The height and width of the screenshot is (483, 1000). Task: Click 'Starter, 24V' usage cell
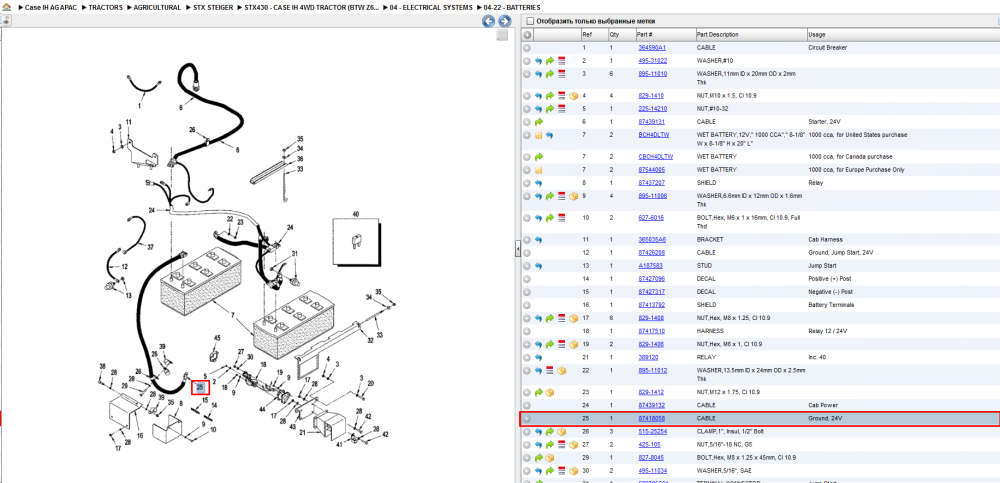tap(825, 122)
